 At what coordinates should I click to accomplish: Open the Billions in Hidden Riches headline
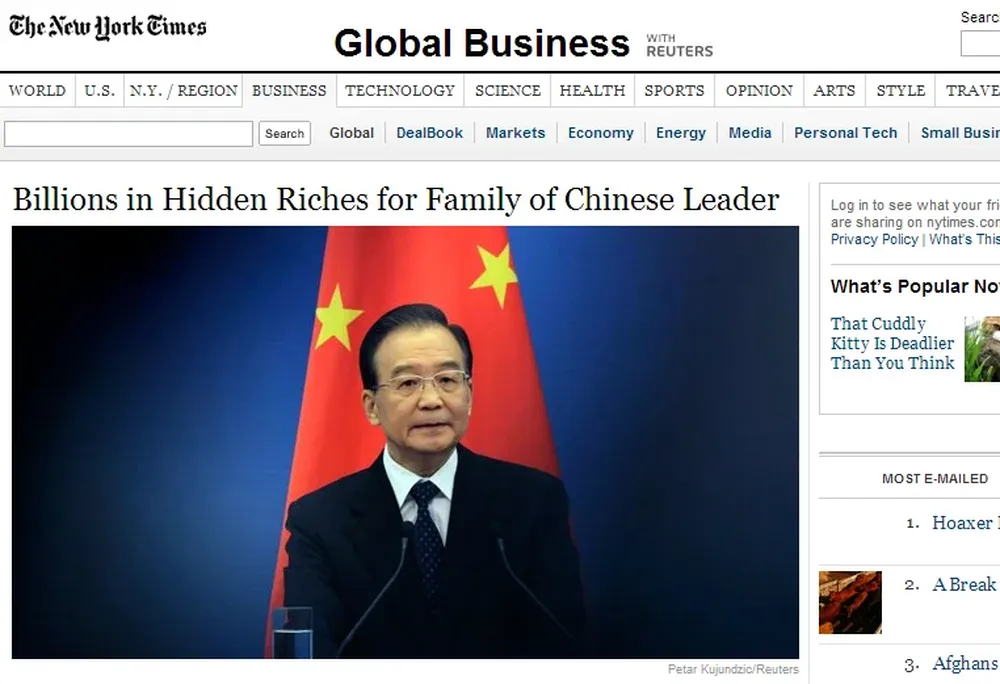click(395, 199)
